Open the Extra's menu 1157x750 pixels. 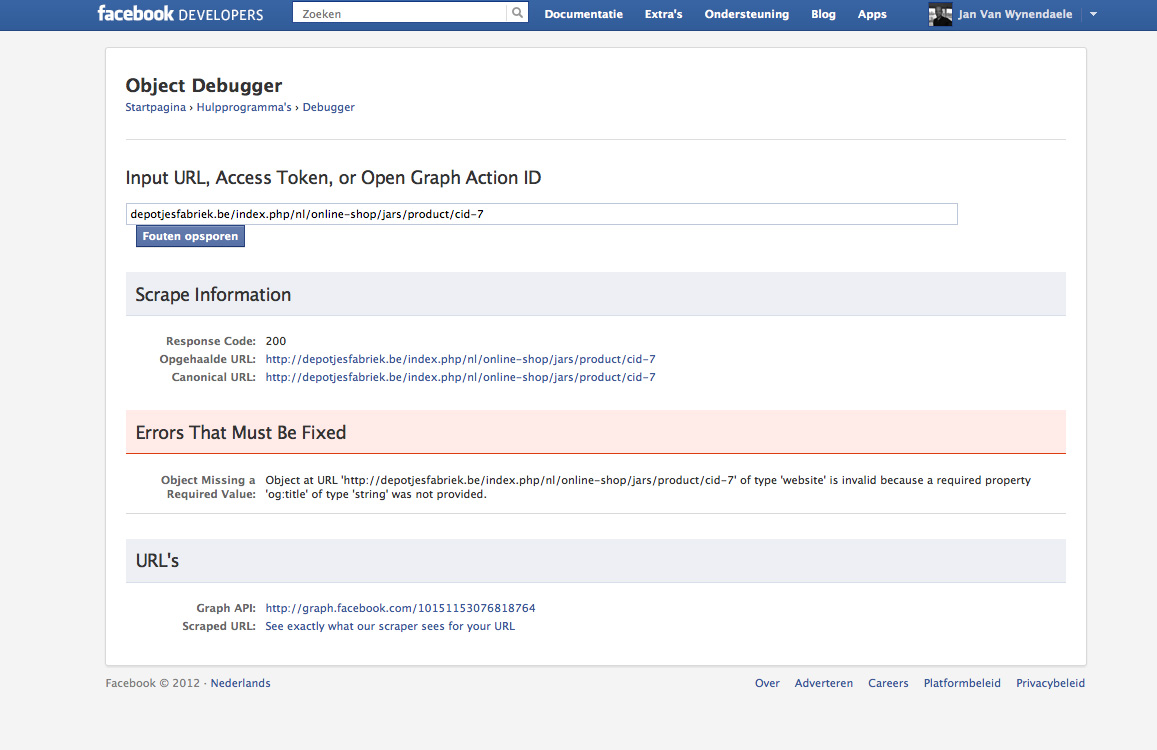[664, 14]
